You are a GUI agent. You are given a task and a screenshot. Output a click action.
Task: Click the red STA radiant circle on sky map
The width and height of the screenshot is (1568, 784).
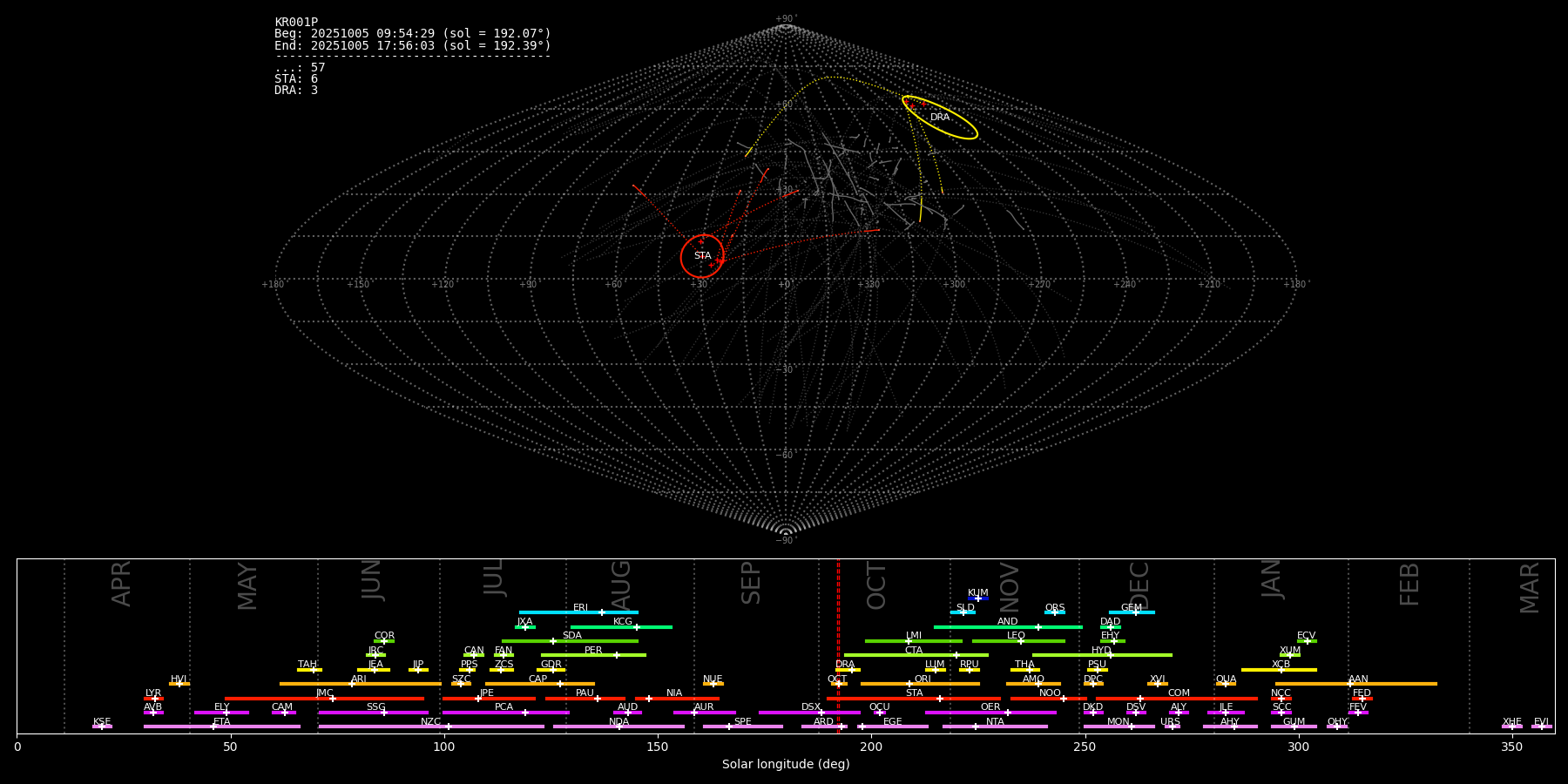point(702,256)
